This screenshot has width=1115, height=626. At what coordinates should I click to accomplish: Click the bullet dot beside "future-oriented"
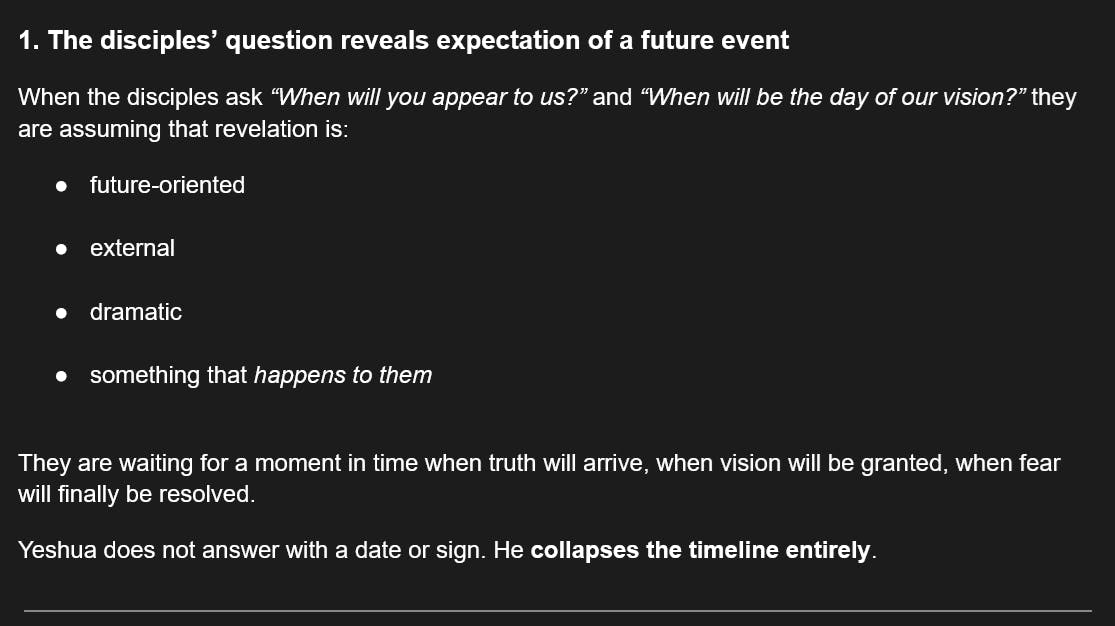tap(62, 186)
